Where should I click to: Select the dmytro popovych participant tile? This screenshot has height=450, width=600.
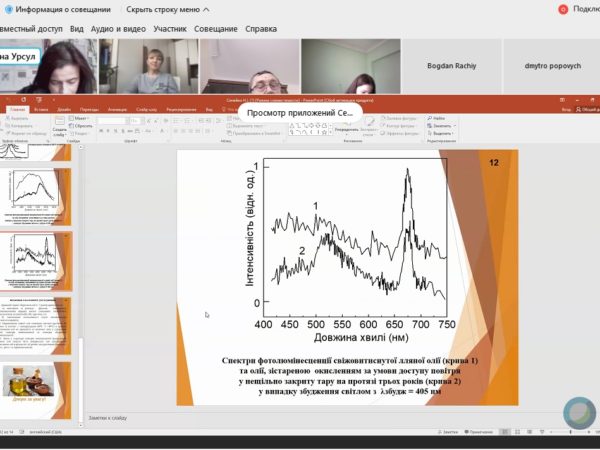point(551,65)
